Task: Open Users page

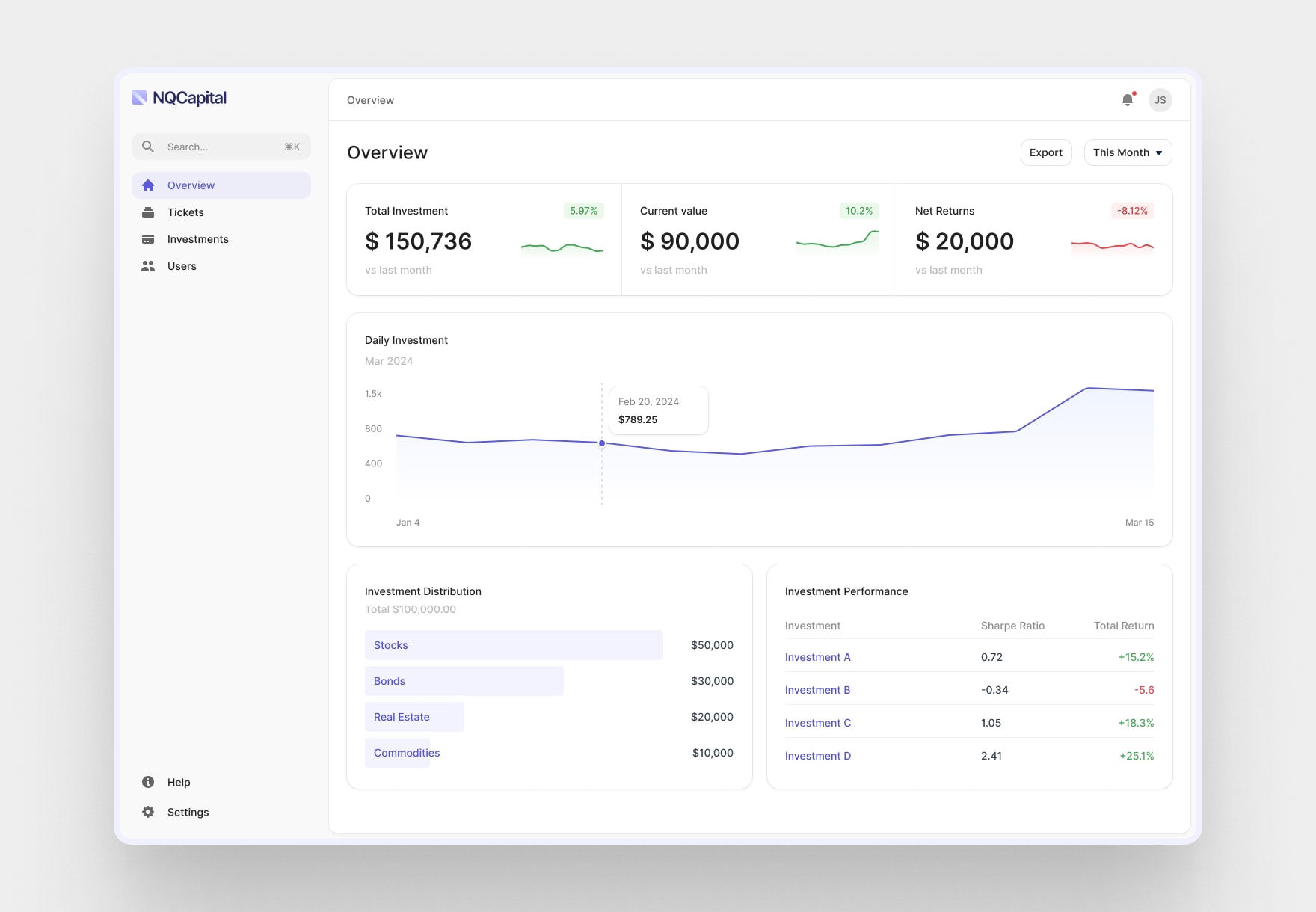Action: click(221, 266)
